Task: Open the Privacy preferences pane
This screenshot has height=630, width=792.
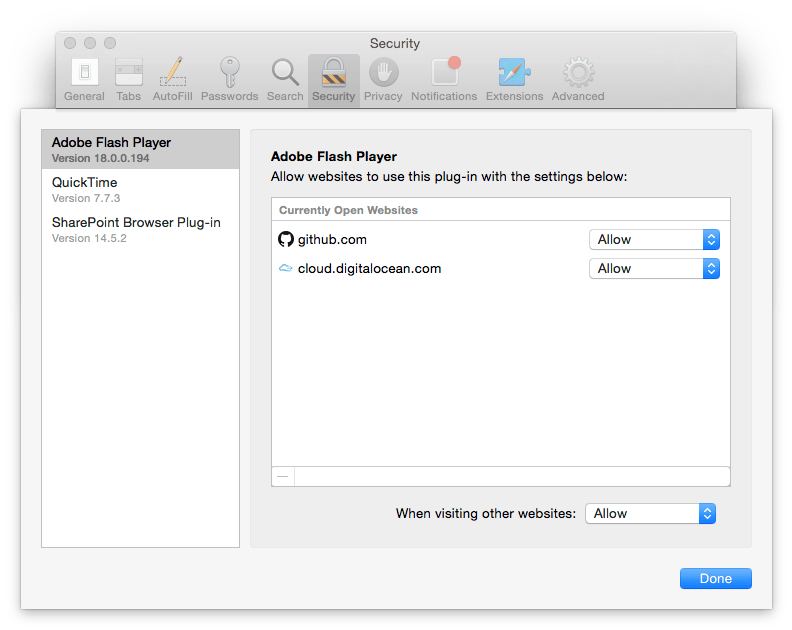Action: pos(383,80)
